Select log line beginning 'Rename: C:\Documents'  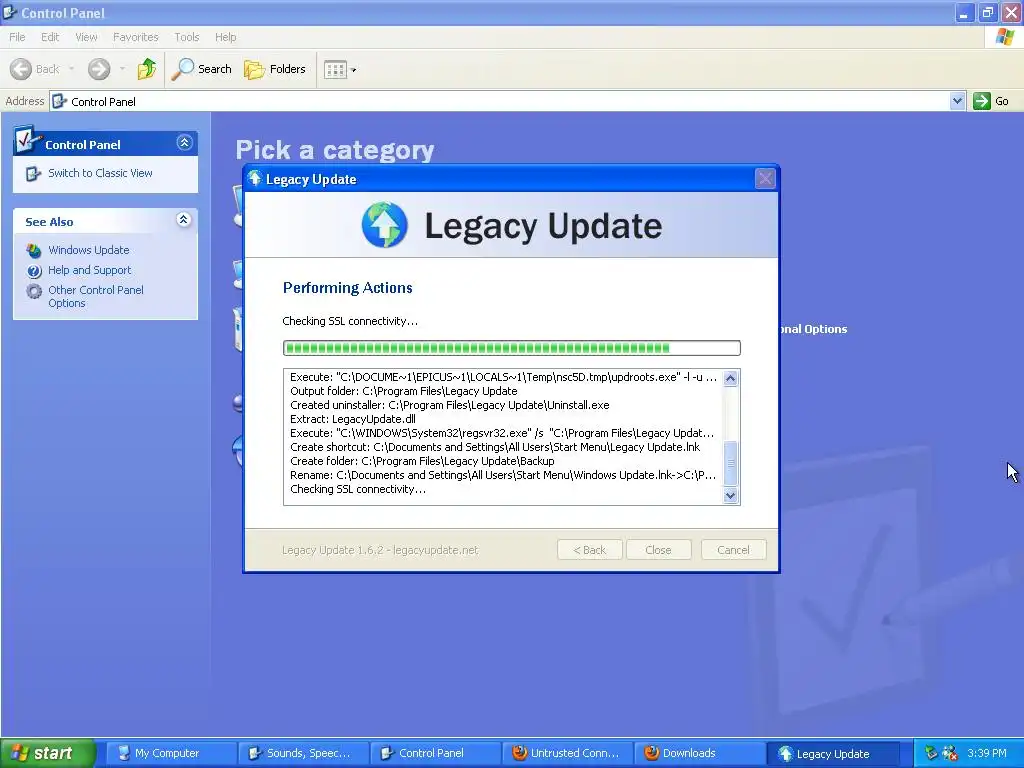(x=503, y=475)
